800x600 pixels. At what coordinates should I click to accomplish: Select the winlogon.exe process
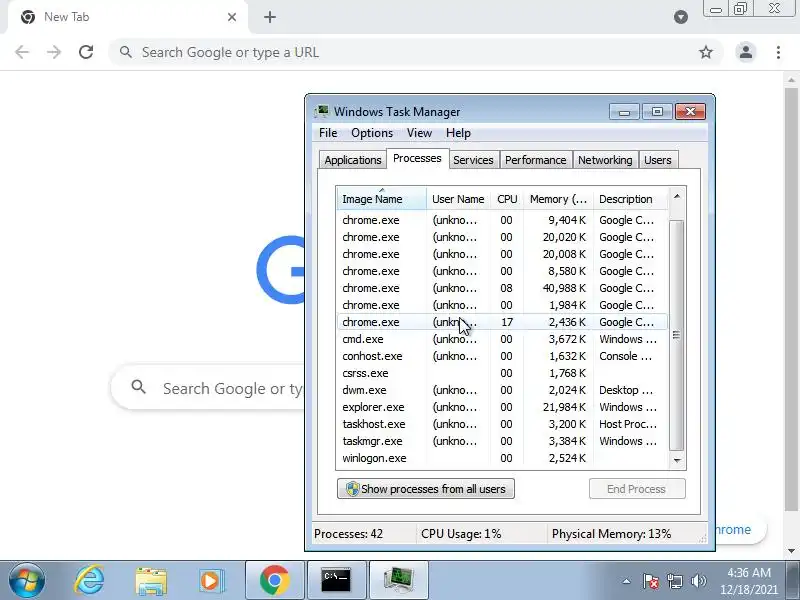[502, 458]
